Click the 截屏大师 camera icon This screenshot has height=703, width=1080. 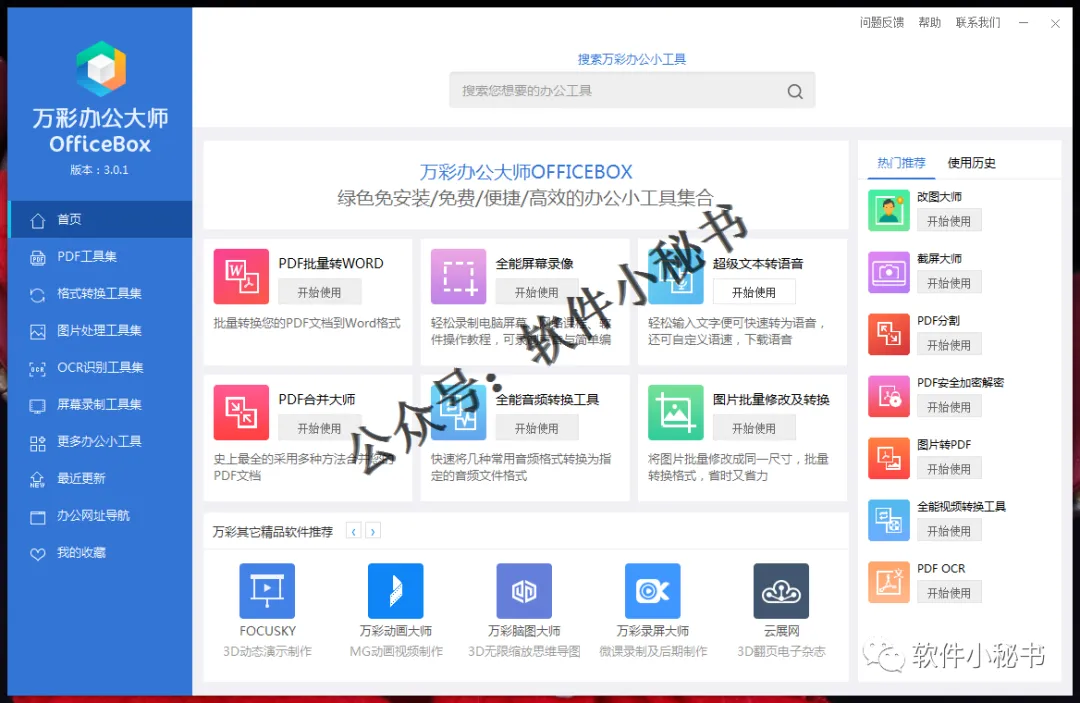tap(889, 272)
